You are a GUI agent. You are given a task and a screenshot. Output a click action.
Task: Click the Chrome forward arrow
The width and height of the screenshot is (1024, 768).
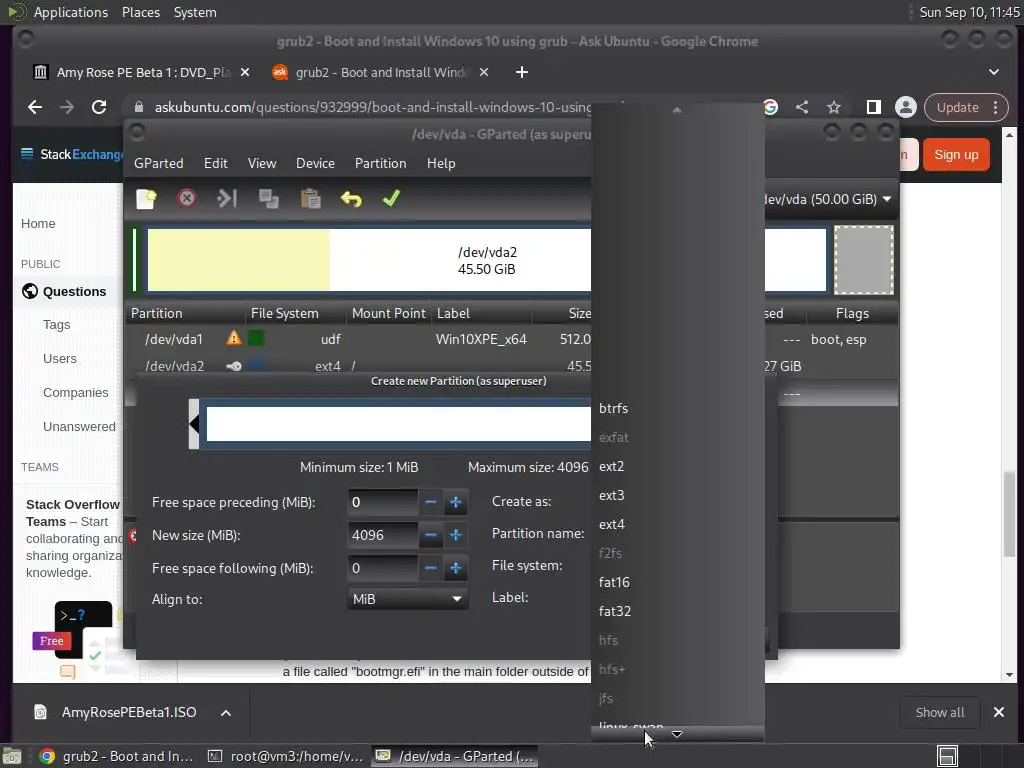[67, 107]
